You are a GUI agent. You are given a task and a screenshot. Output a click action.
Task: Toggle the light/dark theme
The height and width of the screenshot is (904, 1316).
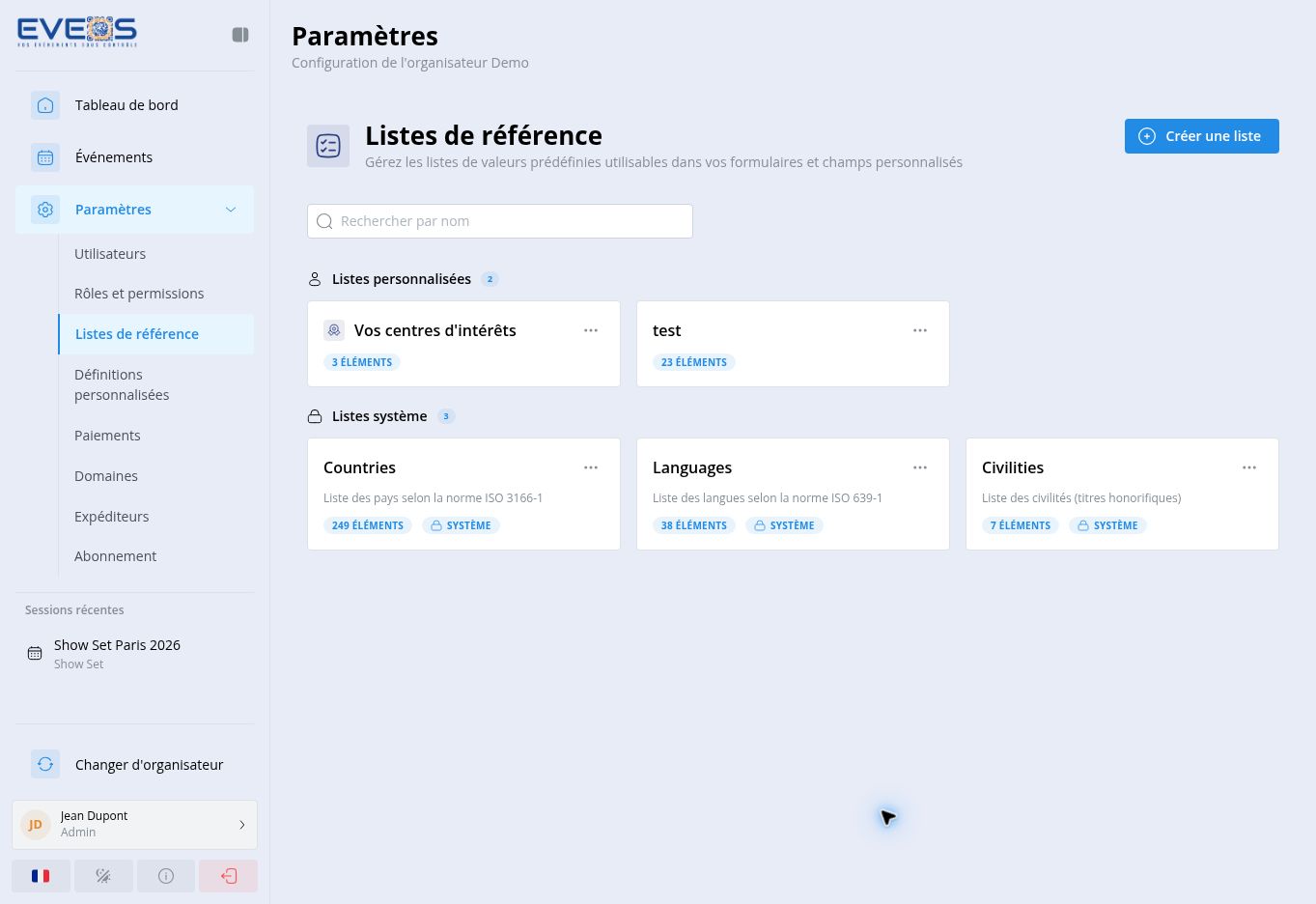(103, 876)
